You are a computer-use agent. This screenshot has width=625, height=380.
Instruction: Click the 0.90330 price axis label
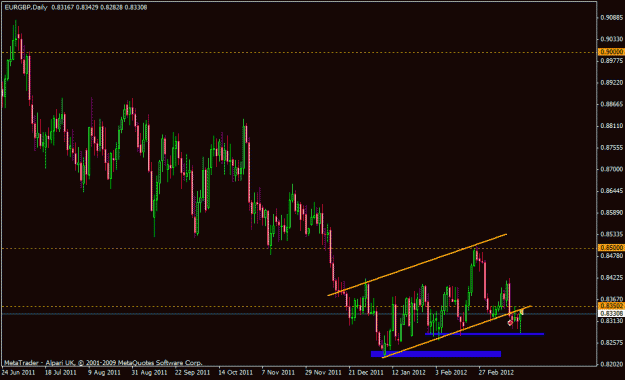coord(611,39)
